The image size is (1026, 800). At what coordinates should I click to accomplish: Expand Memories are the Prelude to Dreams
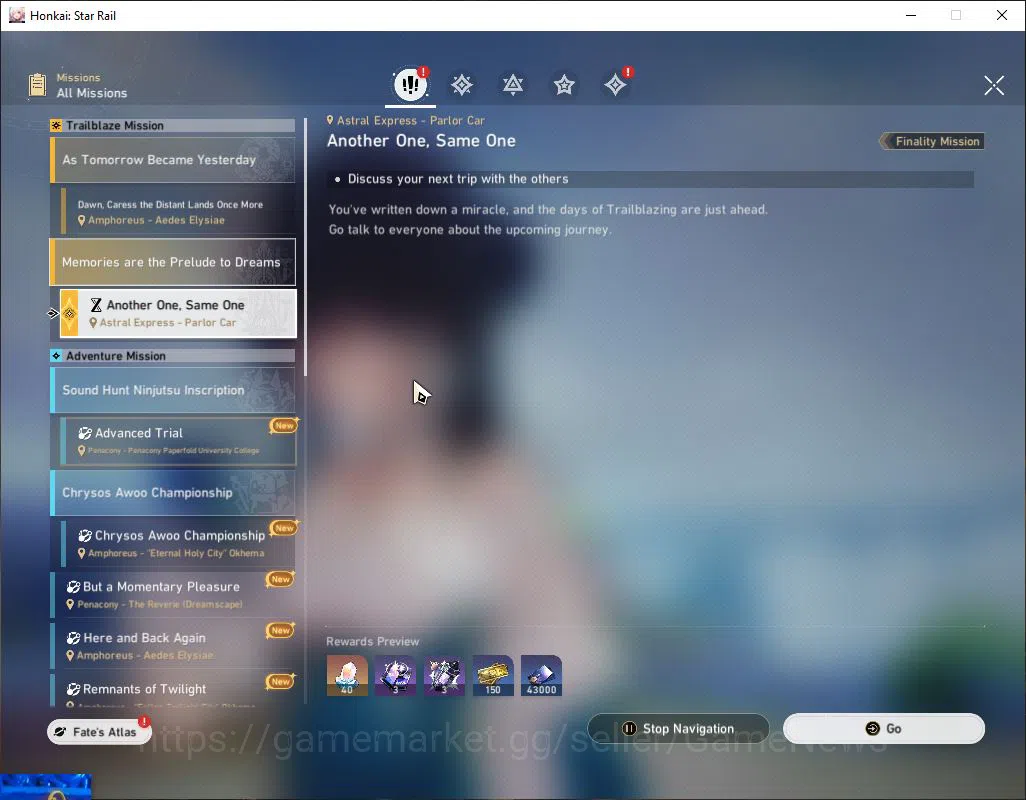pyautogui.click(x=173, y=262)
